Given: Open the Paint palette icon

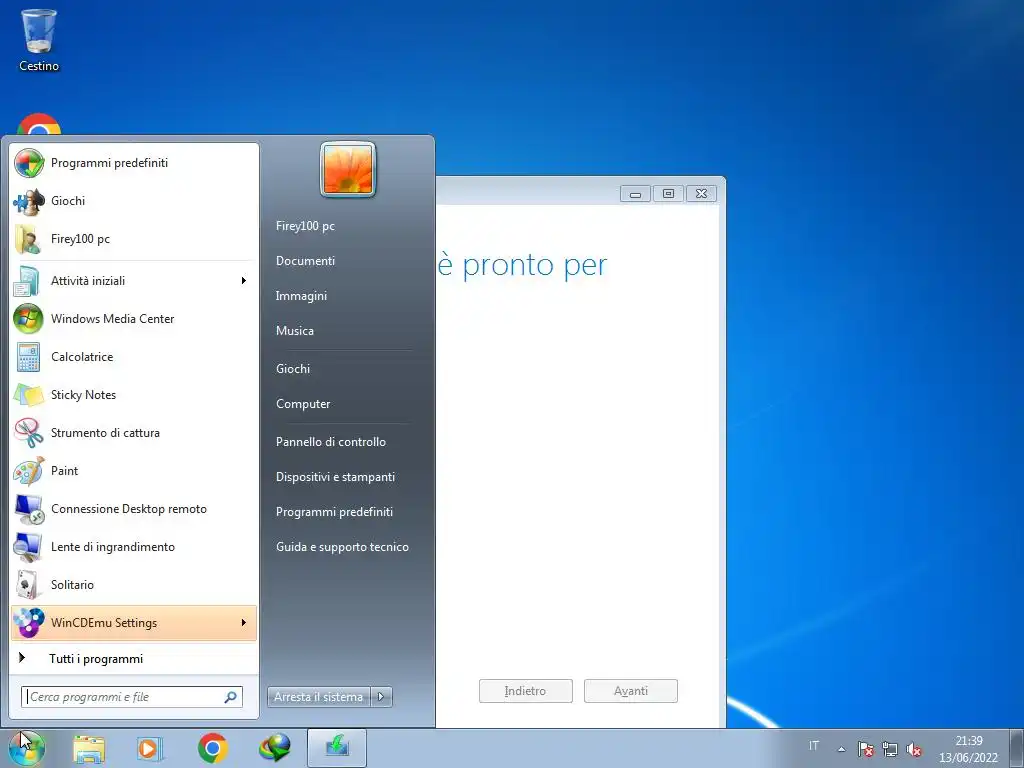Looking at the screenshot, I should click(29, 471).
